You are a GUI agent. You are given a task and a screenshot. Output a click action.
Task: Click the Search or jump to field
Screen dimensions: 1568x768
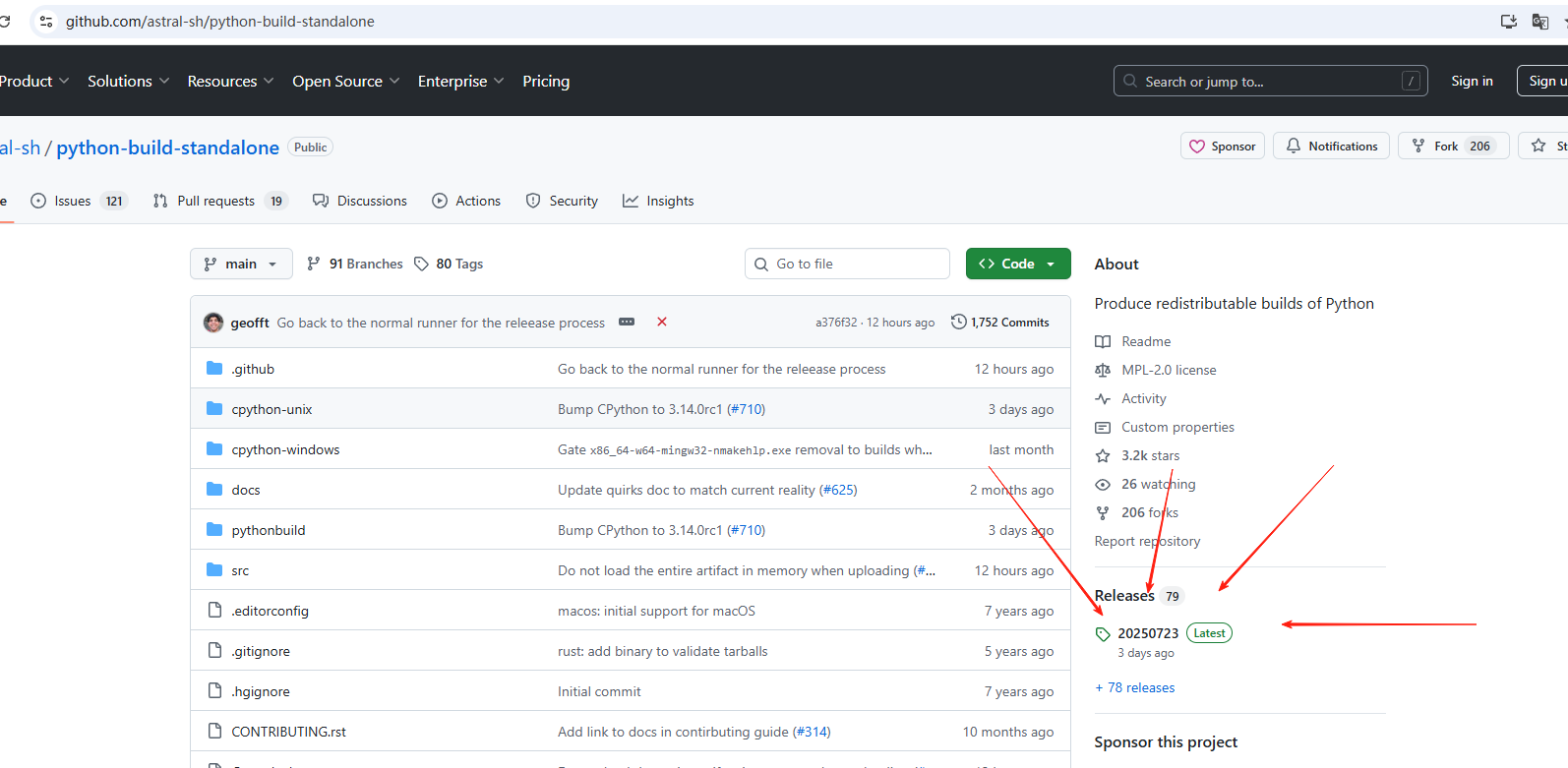1270,81
